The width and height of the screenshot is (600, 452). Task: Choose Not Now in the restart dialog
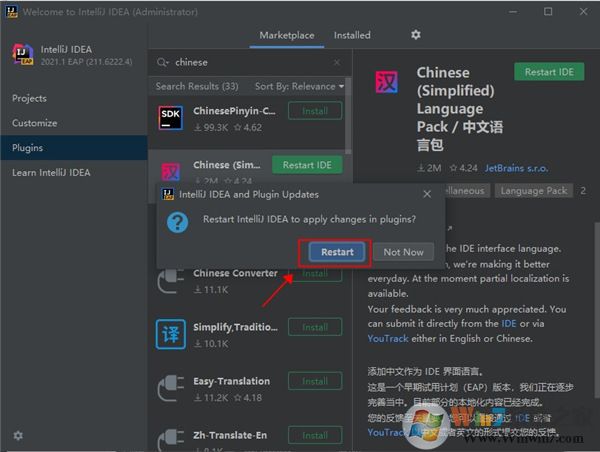(403, 252)
